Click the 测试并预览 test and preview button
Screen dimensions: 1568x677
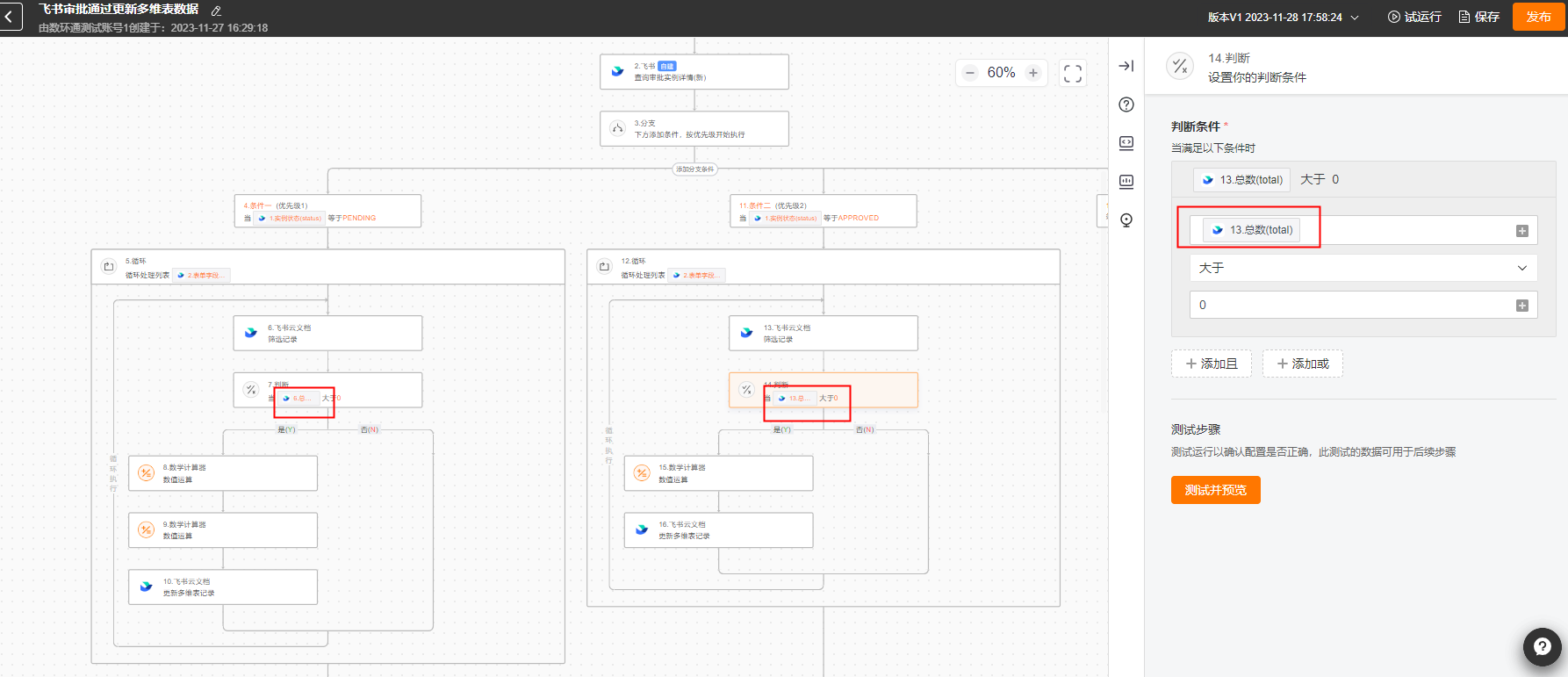coord(1216,490)
